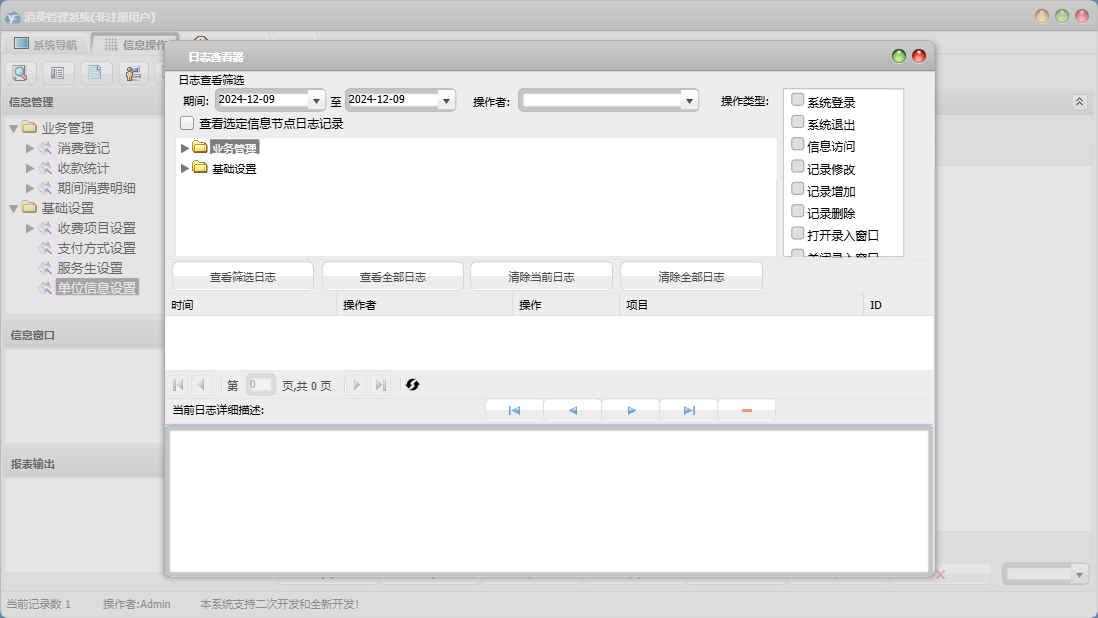This screenshot has height=618, width=1098.
Task: Check the 记录修改 operation type
Action: coord(798,167)
